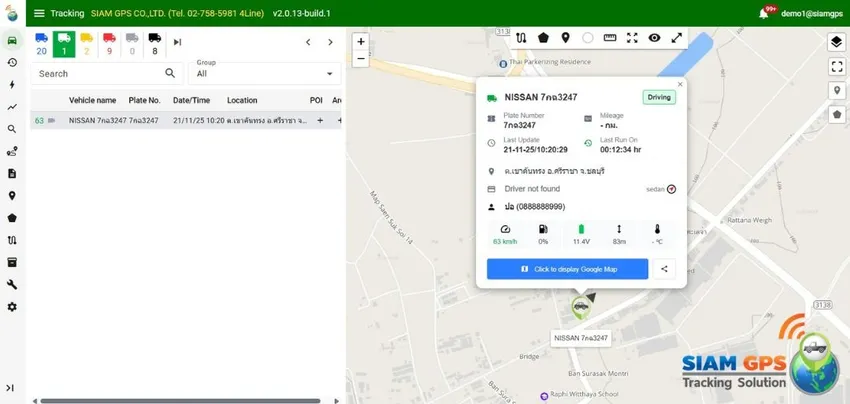Open the map layers button
The image size is (850, 404).
(837, 42)
